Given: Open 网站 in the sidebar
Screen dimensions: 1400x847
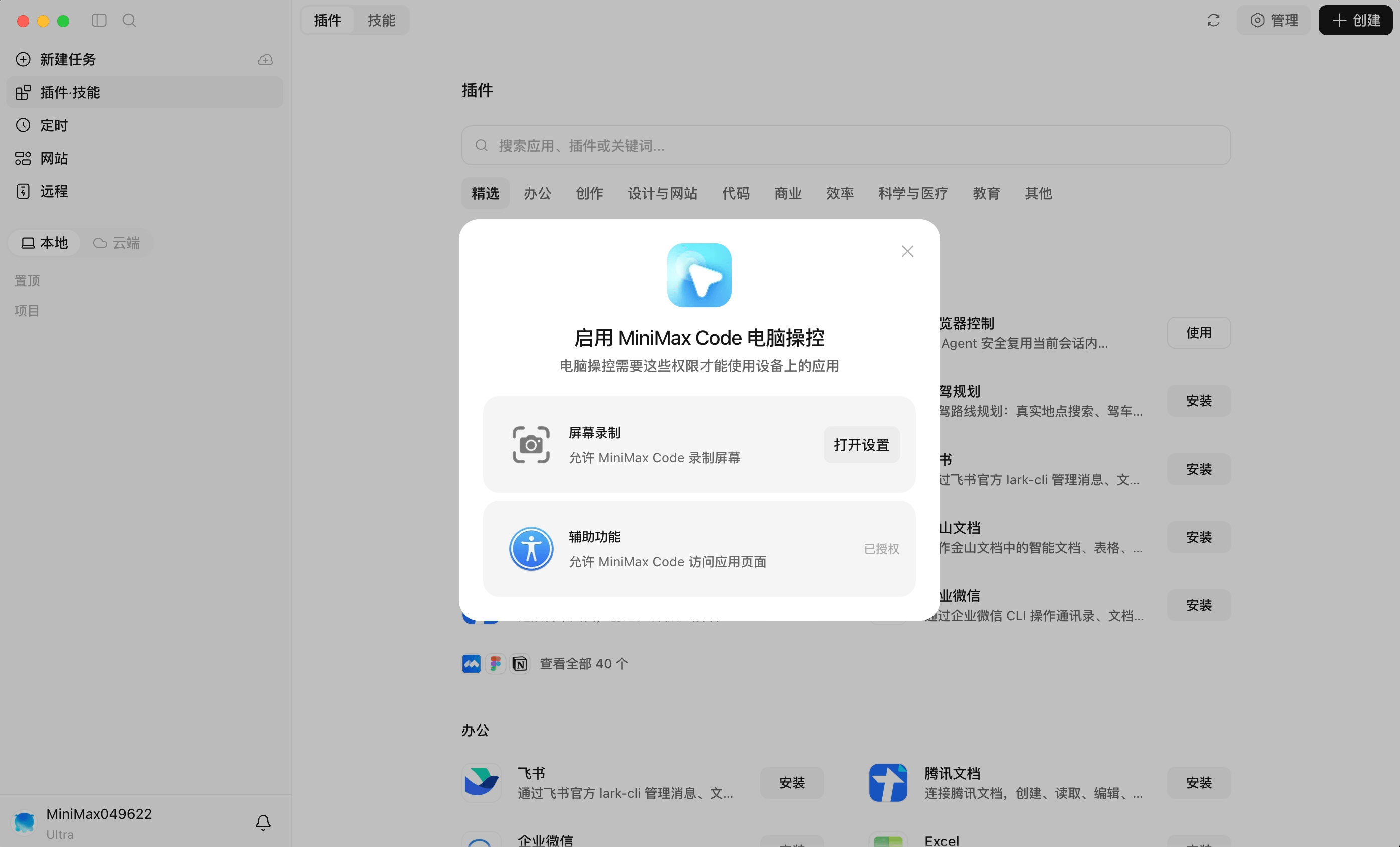Looking at the screenshot, I should pos(144,158).
